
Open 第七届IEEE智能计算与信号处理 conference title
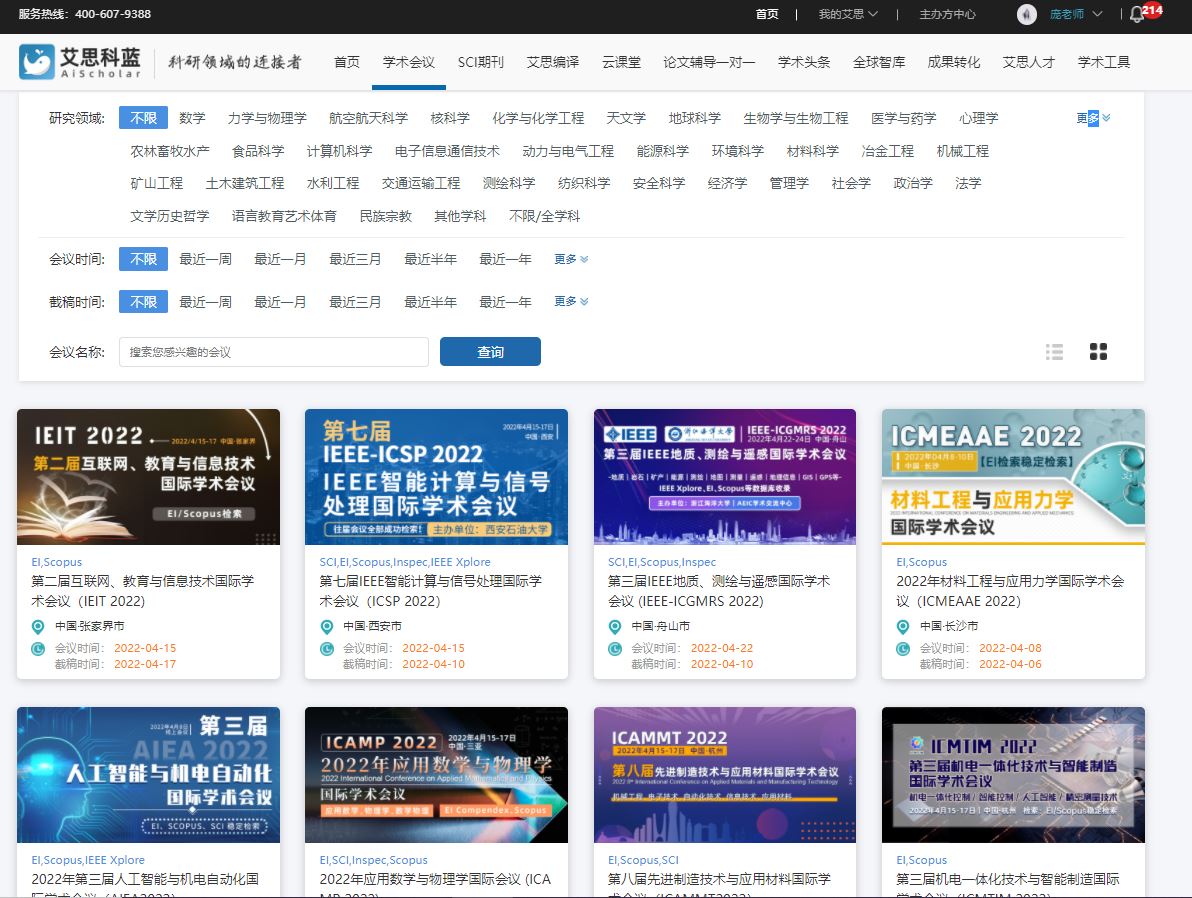pyautogui.click(x=431, y=591)
